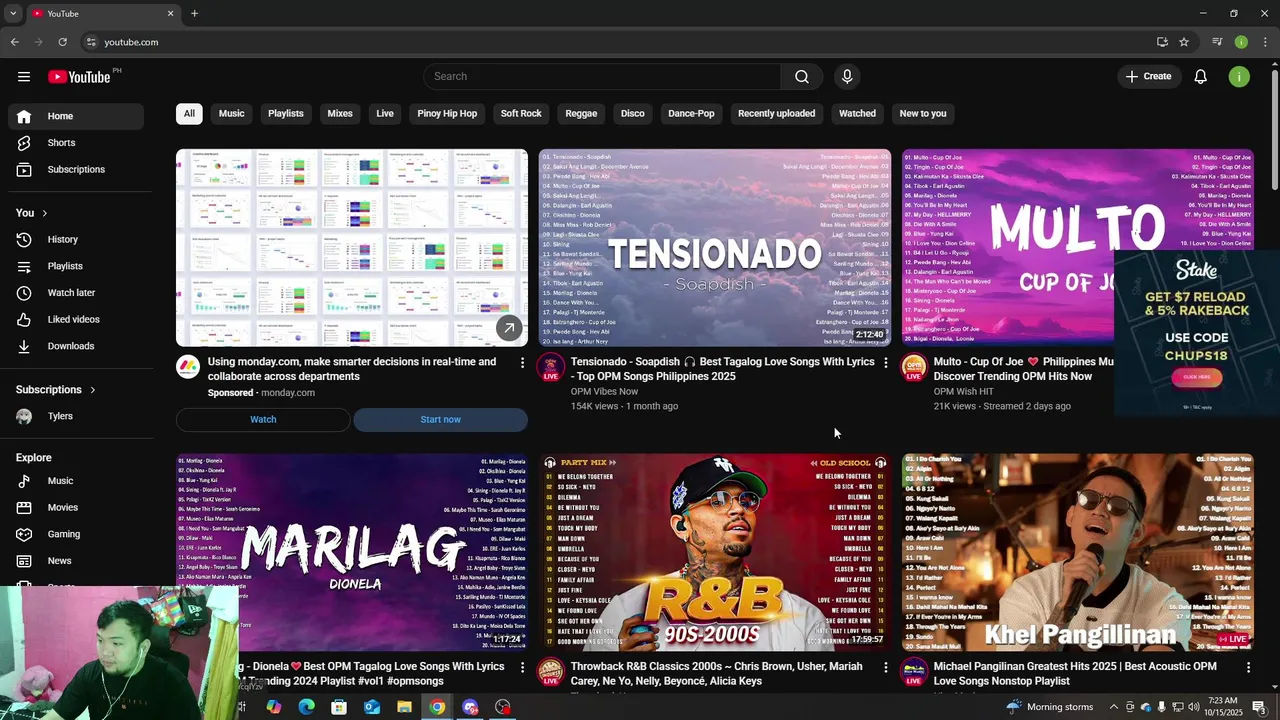Image resolution: width=1280 pixels, height=720 pixels.
Task: Open the Tylers channel subscription
Action: click(x=76, y=417)
